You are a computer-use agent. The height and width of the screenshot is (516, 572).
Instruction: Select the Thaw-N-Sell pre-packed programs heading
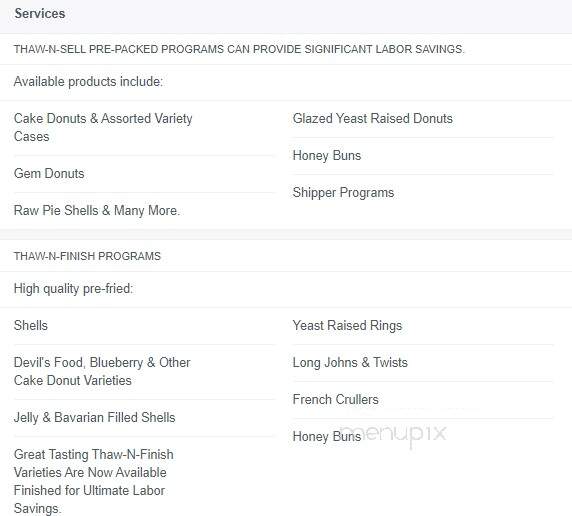pyautogui.click(x=239, y=49)
